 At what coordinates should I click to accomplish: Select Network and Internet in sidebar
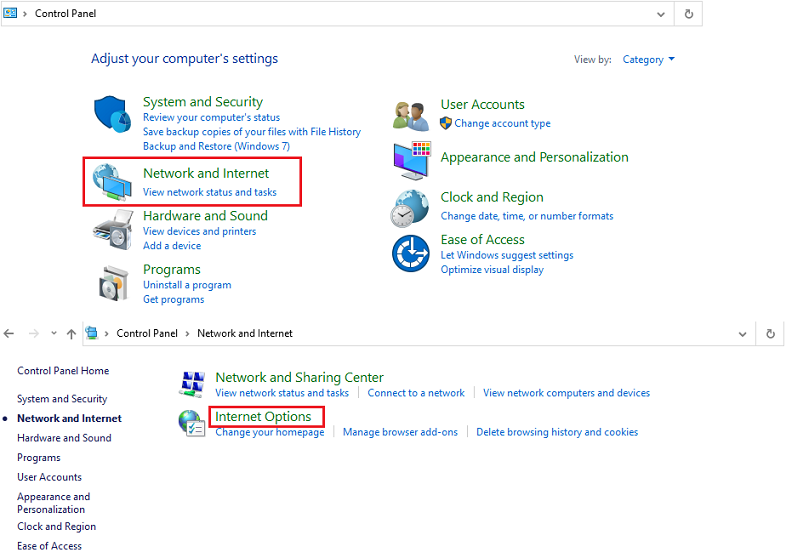tap(69, 419)
